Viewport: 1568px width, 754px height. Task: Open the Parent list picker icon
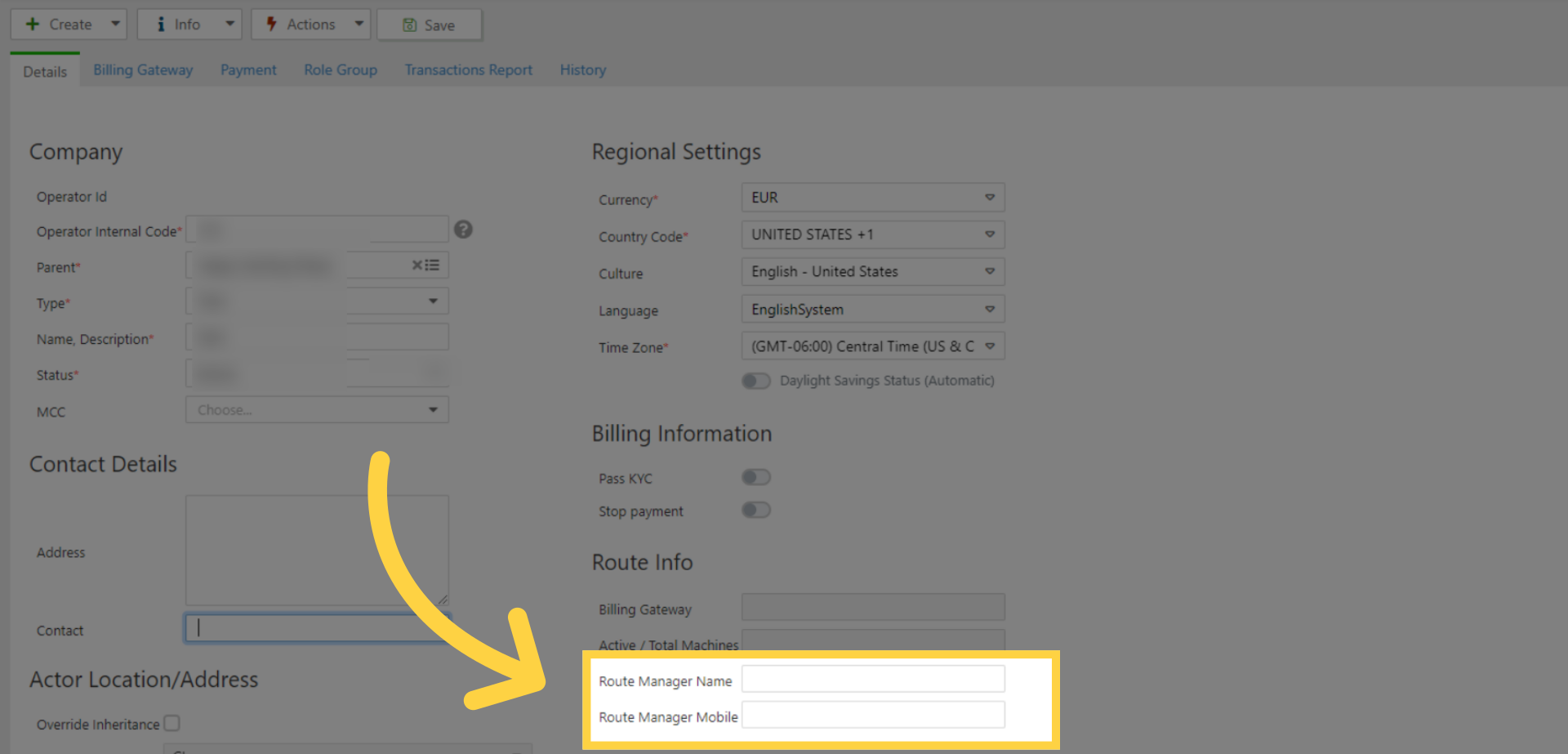(x=433, y=265)
